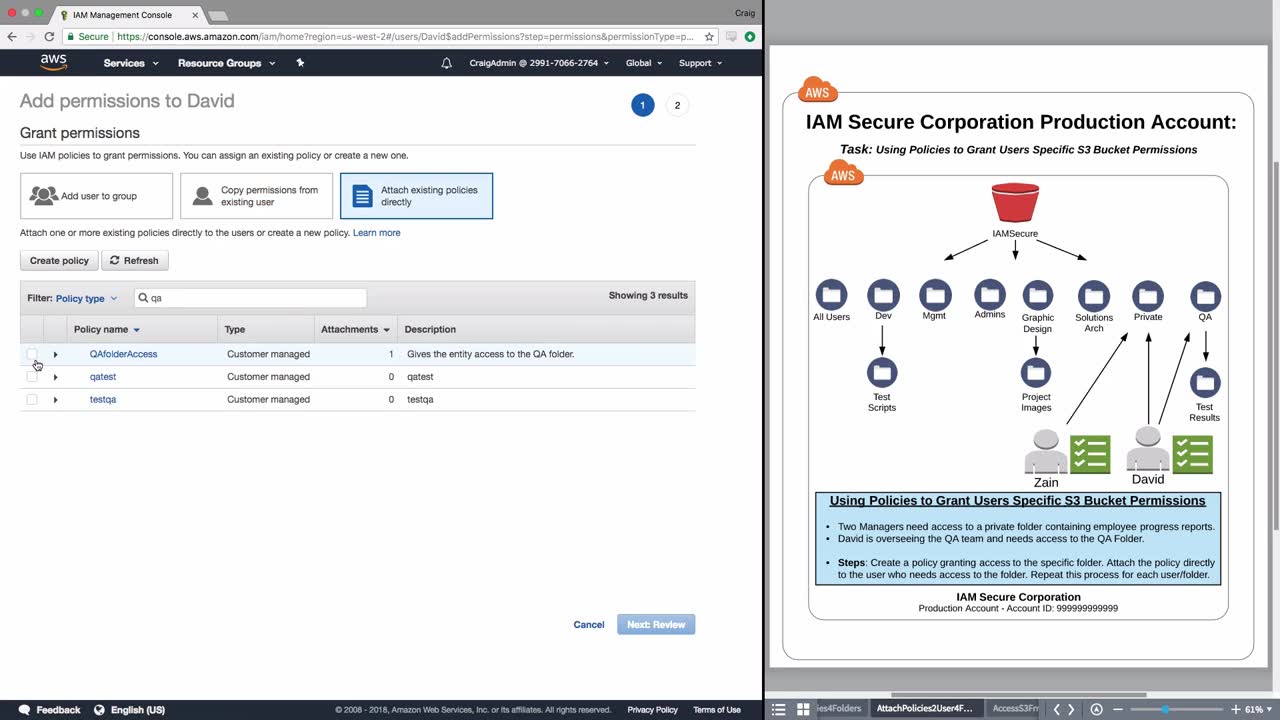Zoom in with the plus icon

pos(1236,709)
